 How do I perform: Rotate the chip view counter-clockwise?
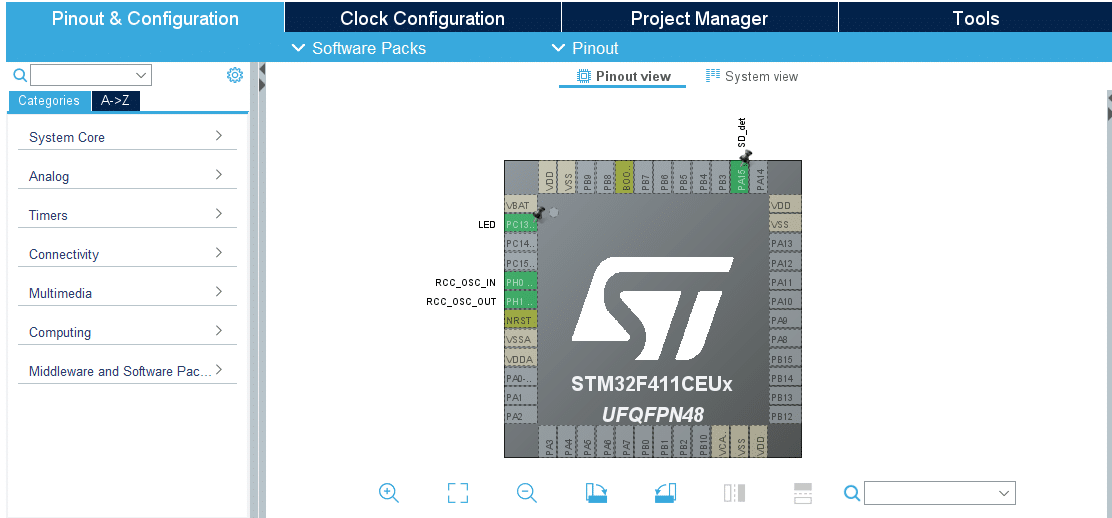[x=665, y=493]
